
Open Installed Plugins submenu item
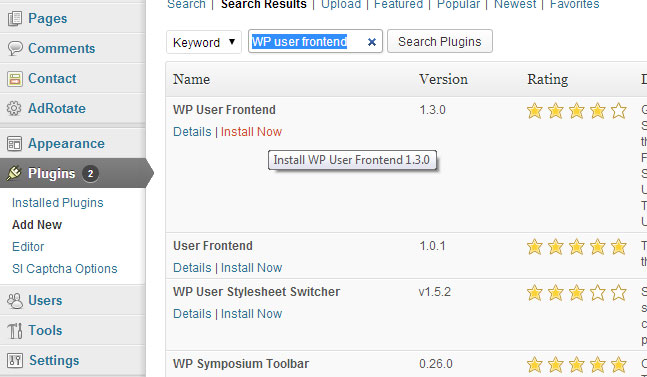point(57,203)
